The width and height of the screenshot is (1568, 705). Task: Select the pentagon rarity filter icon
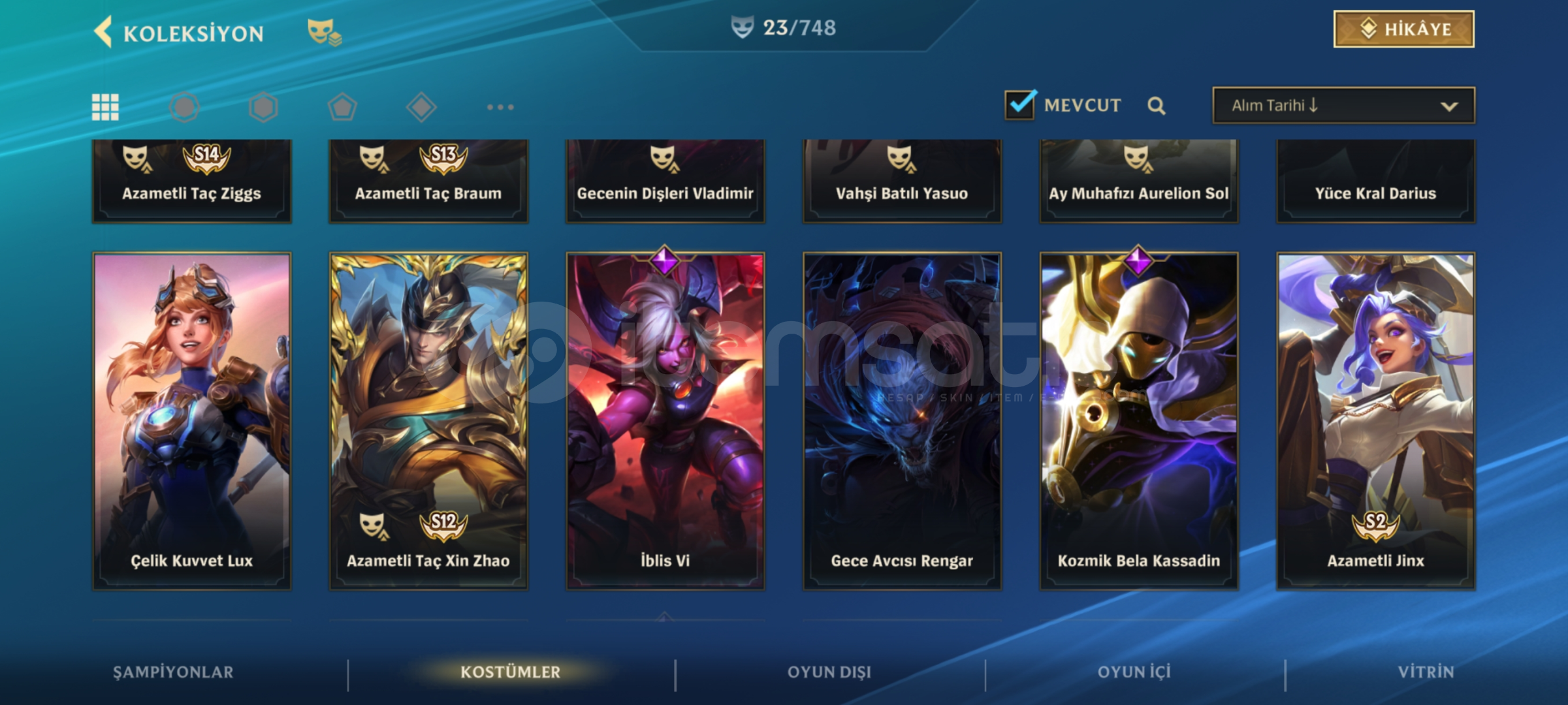tap(342, 107)
